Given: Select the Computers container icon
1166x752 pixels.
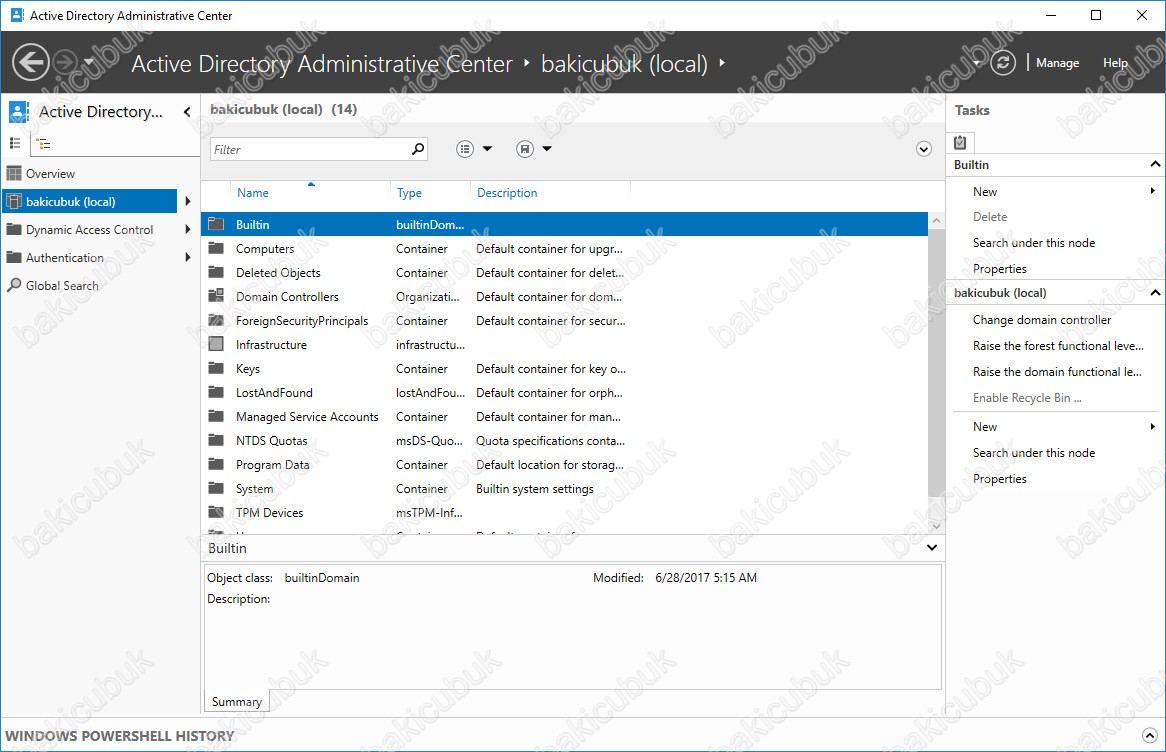Looking at the screenshot, I should 216,248.
